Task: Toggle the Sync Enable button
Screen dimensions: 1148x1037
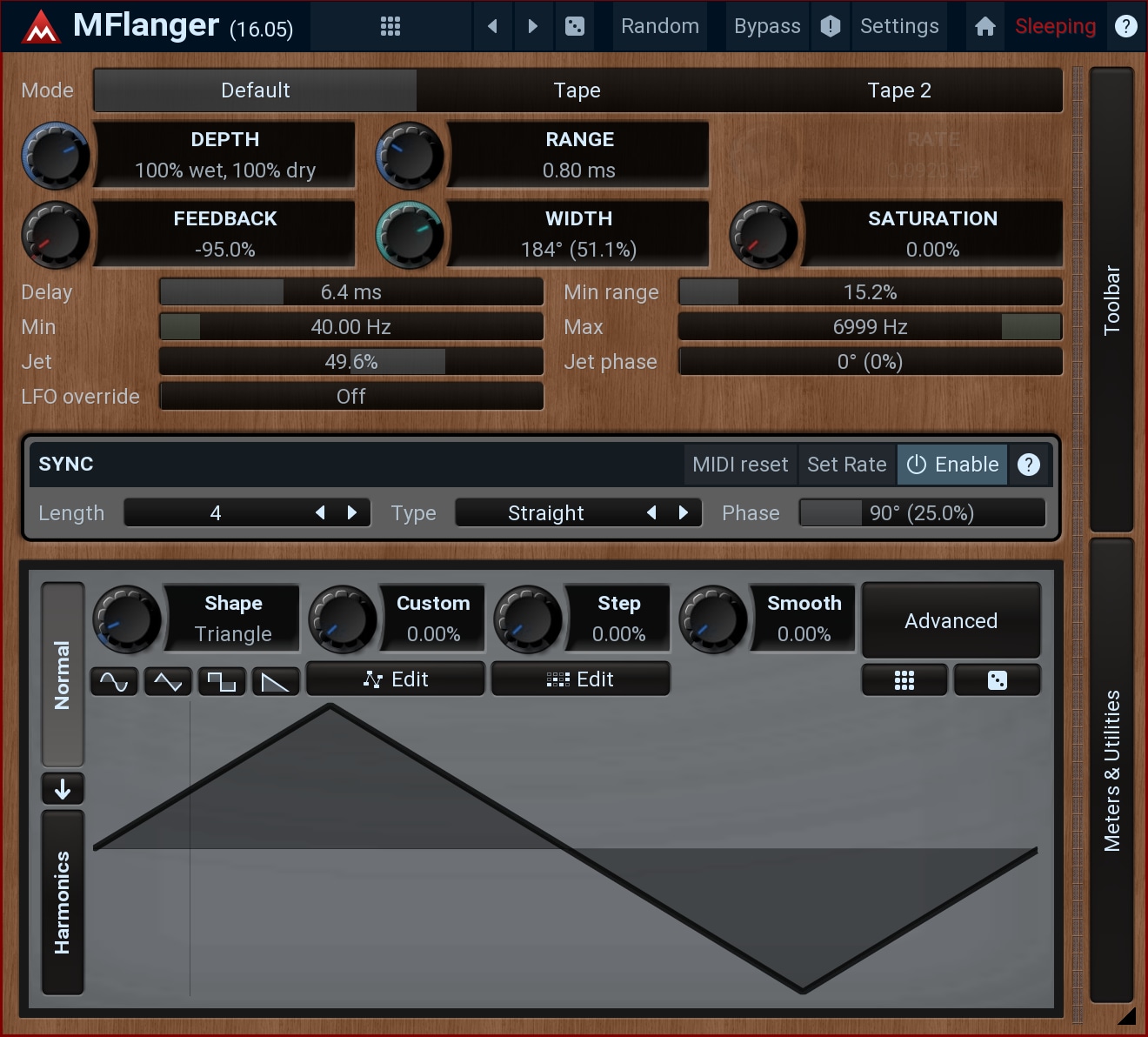Action: [x=952, y=465]
